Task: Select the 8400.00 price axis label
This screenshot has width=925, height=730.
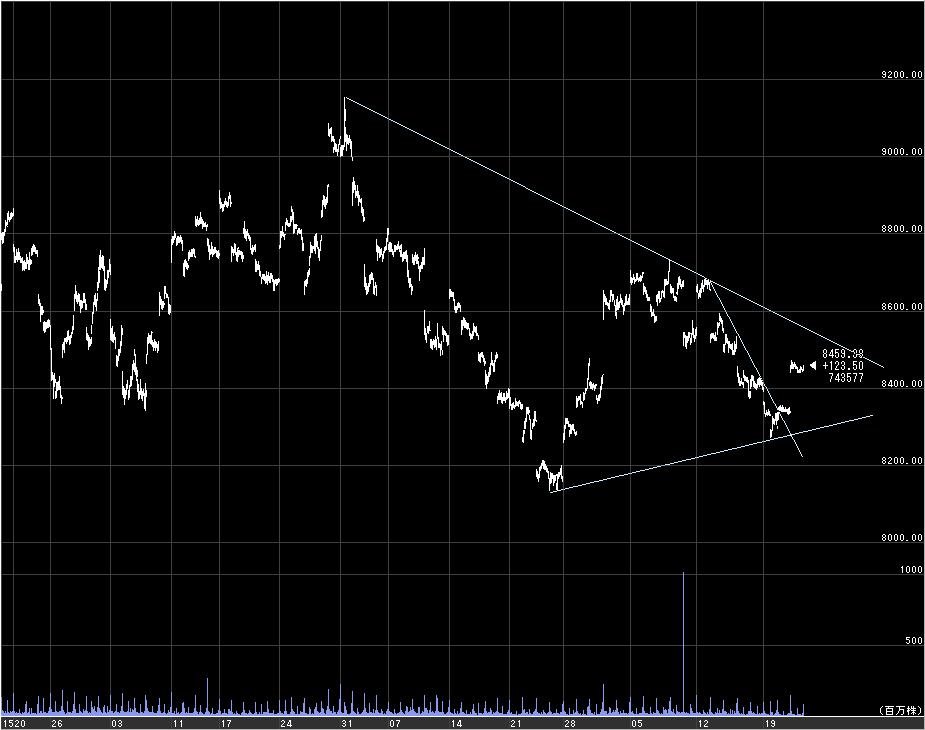Action: click(x=902, y=384)
